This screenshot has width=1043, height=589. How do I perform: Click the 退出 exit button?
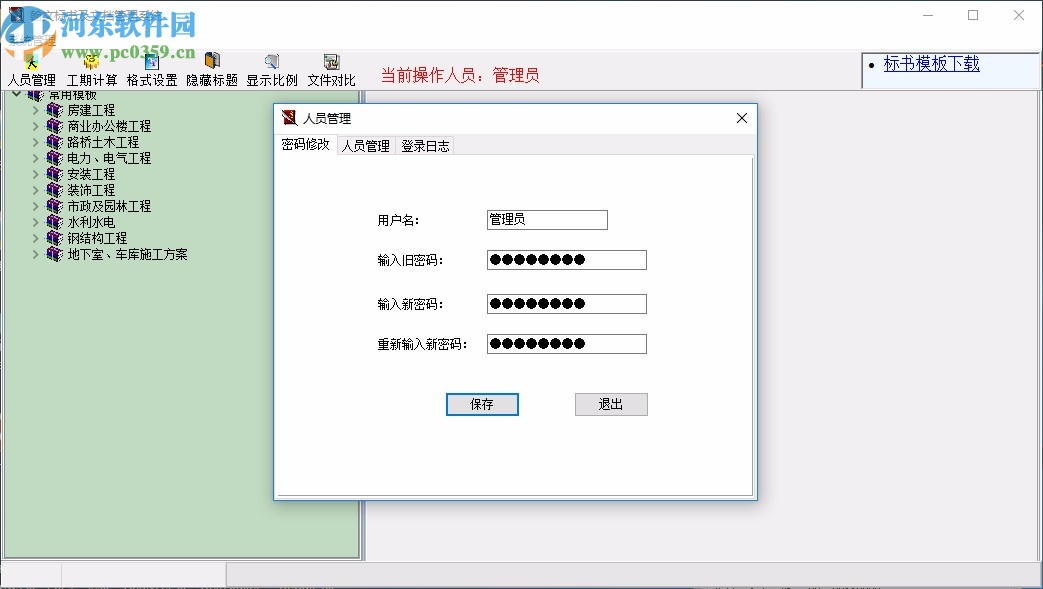(610, 404)
